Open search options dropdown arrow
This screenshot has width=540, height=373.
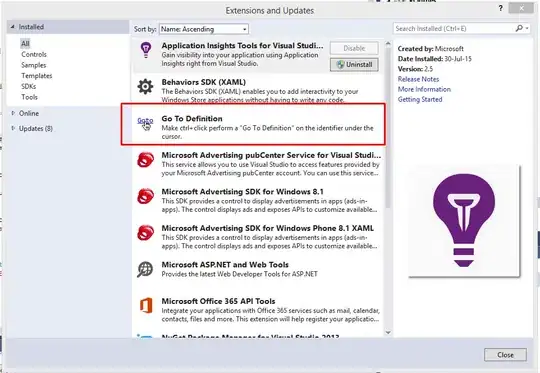(527, 29)
